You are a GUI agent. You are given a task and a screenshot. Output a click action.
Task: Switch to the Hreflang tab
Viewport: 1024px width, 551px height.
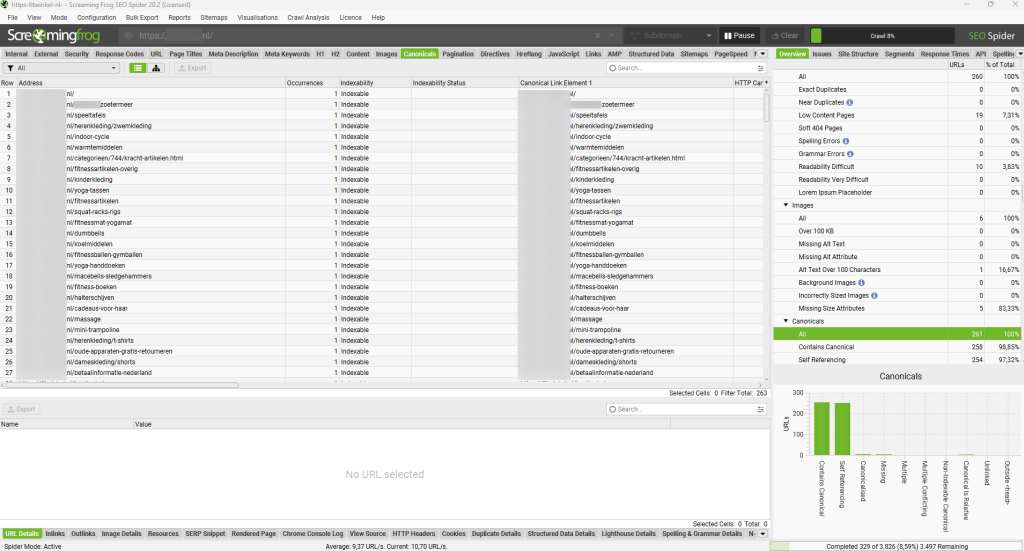529,54
